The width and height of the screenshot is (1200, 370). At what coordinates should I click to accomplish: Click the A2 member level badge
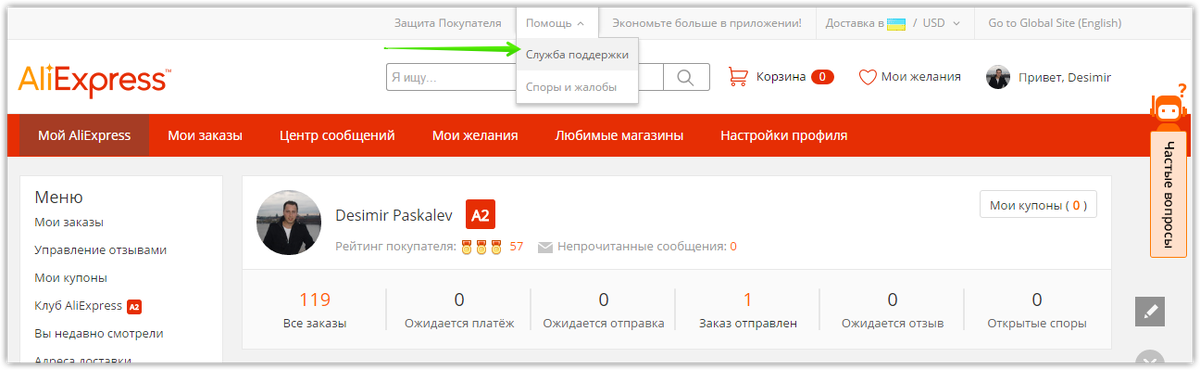click(481, 215)
